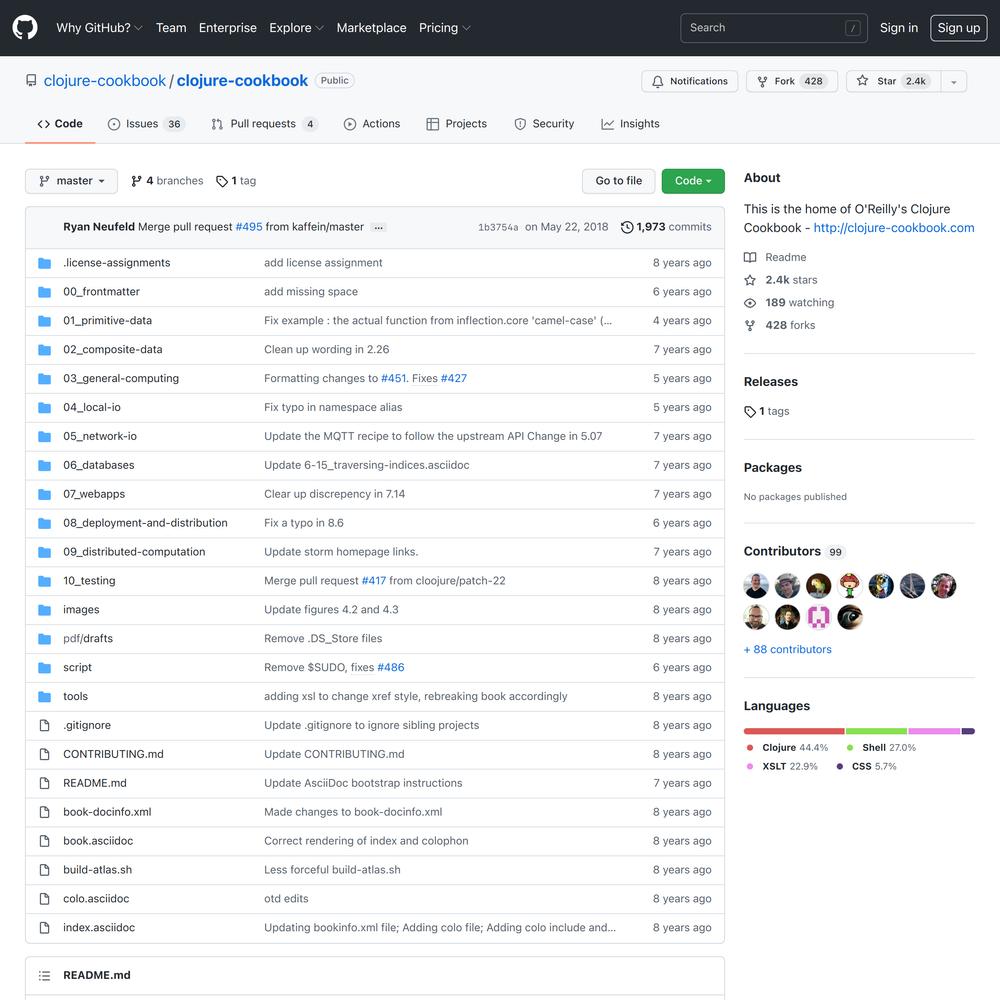The width and height of the screenshot is (1000, 1000).
Task: Click the Enterprise menu item
Action: (228, 28)
